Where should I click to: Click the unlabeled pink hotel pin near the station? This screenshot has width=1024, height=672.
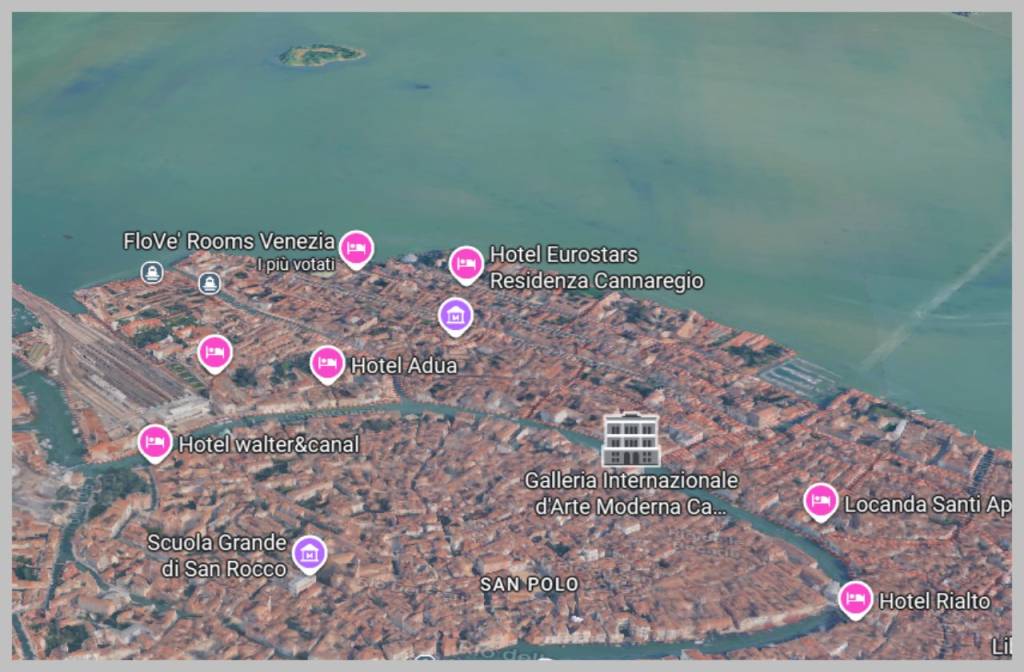(x=215, y=352)
